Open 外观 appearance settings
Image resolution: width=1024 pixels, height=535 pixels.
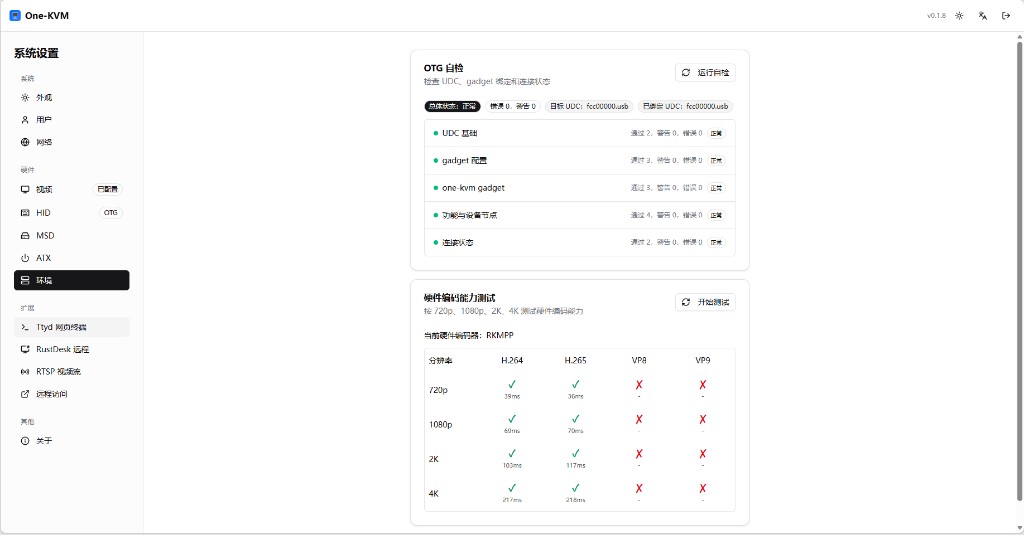click(44, 98)
